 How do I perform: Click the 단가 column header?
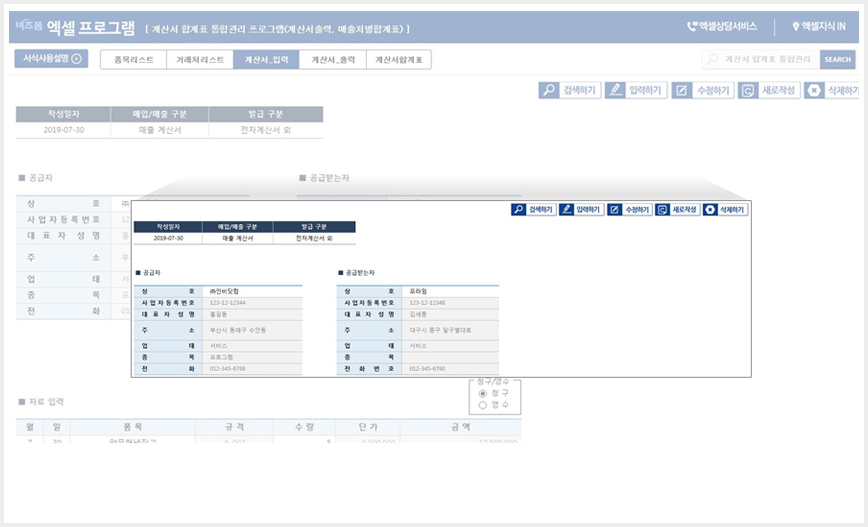tap(368, 427)
